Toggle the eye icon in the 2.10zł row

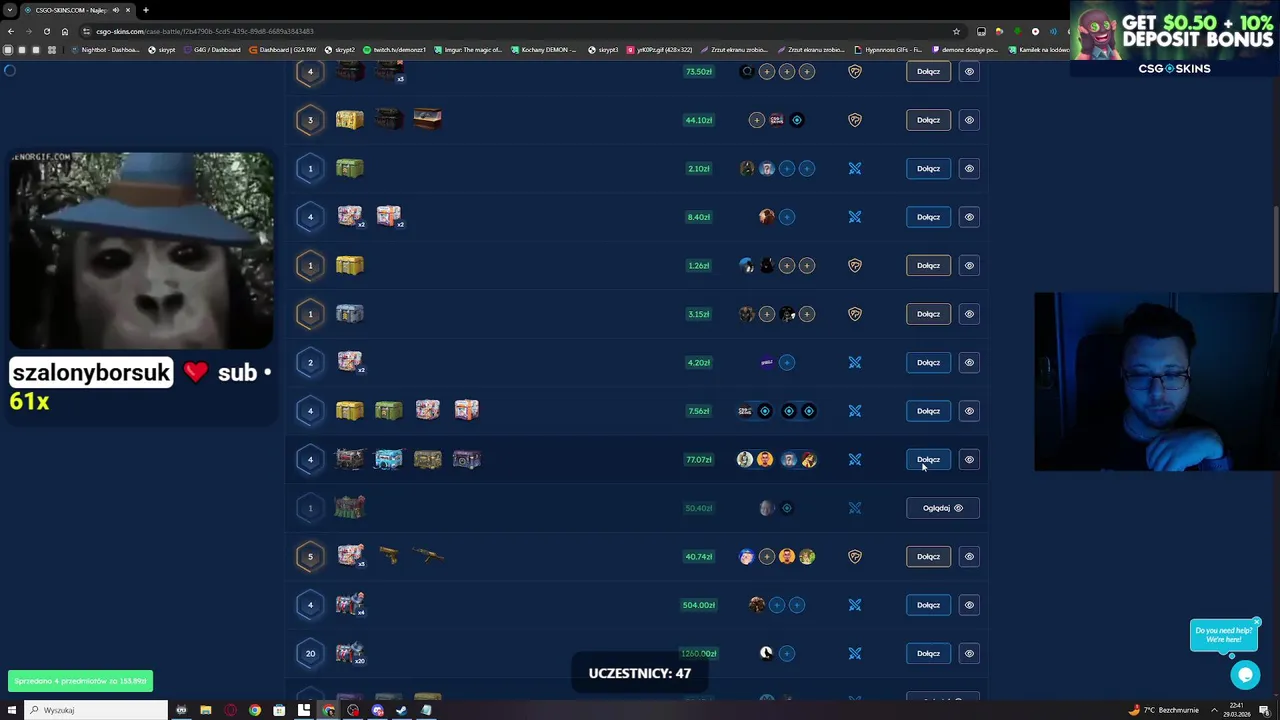tap(969, 168)
